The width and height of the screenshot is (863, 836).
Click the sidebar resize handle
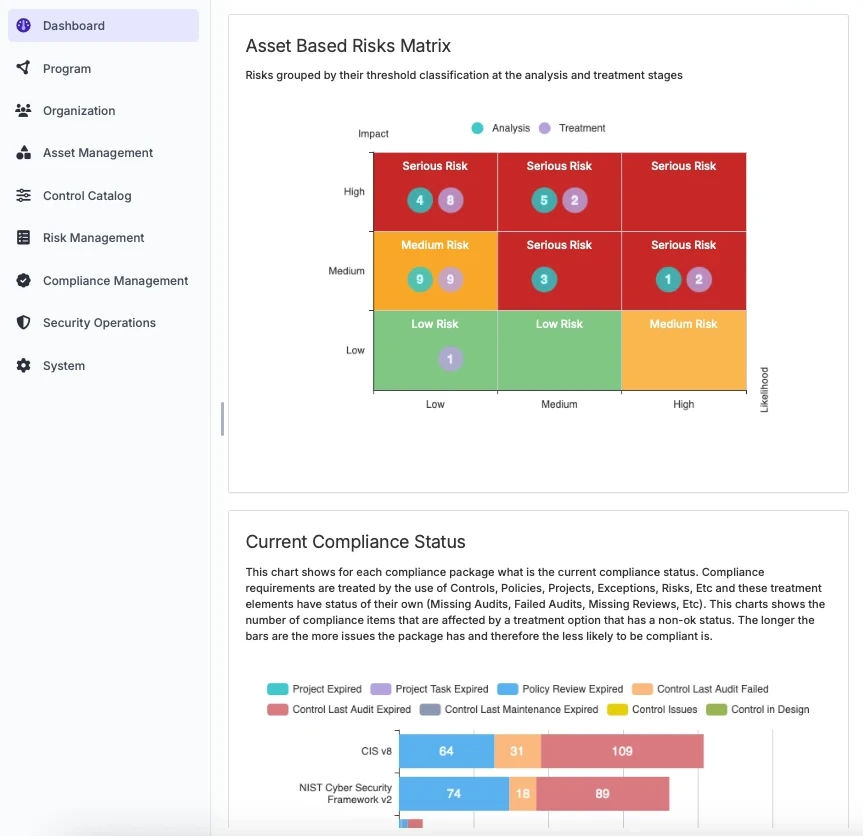coord(222,419)
